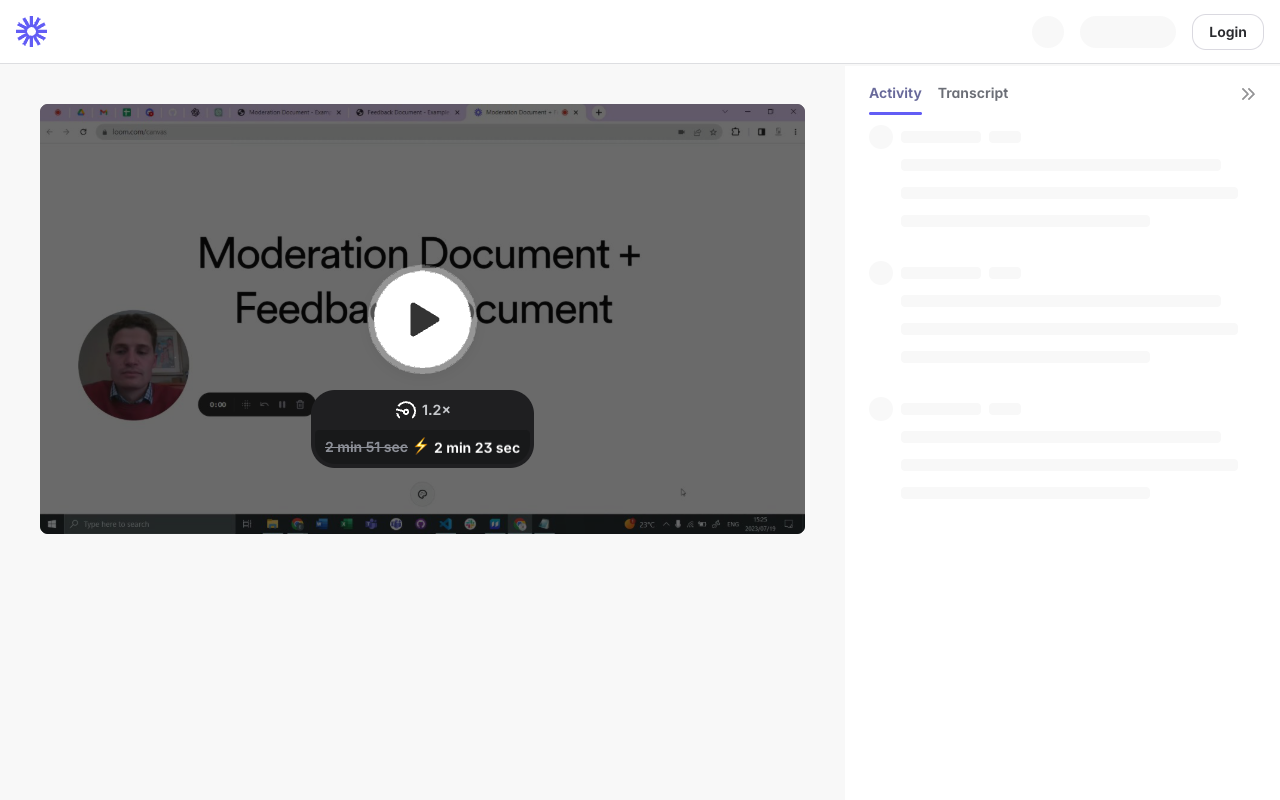
Task: Click the Loom logo
Action: (x=32, y=32)
